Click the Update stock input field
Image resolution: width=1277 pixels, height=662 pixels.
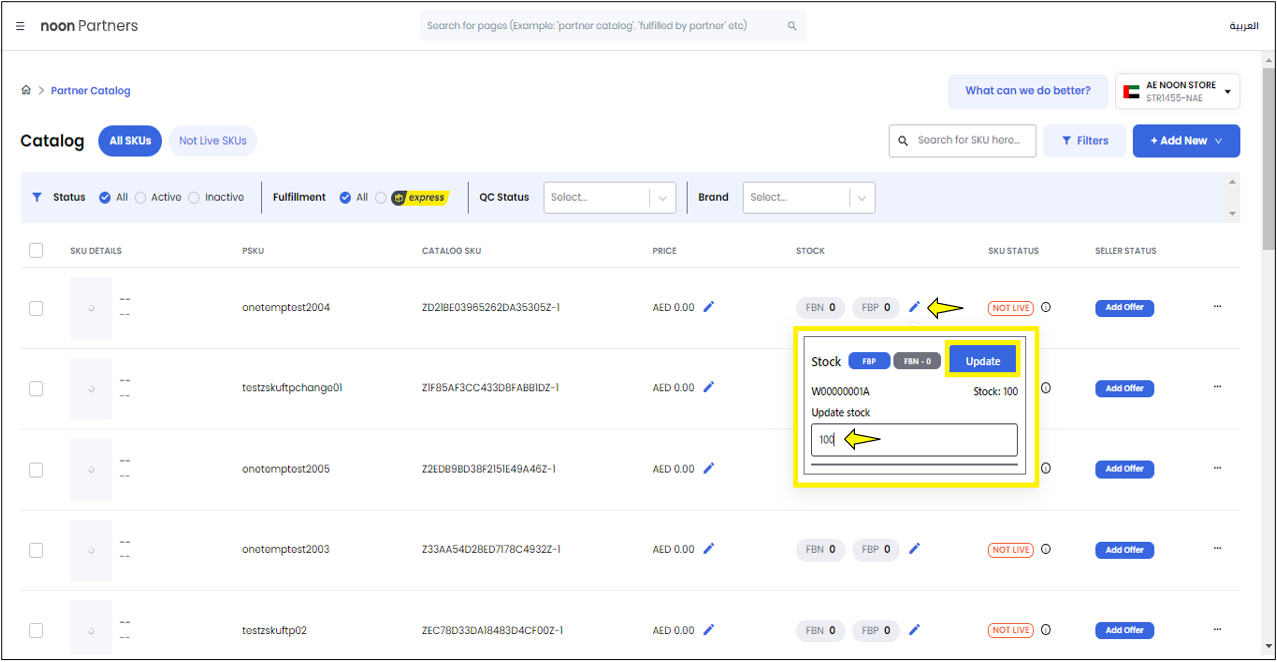click(x=913, y=440)
